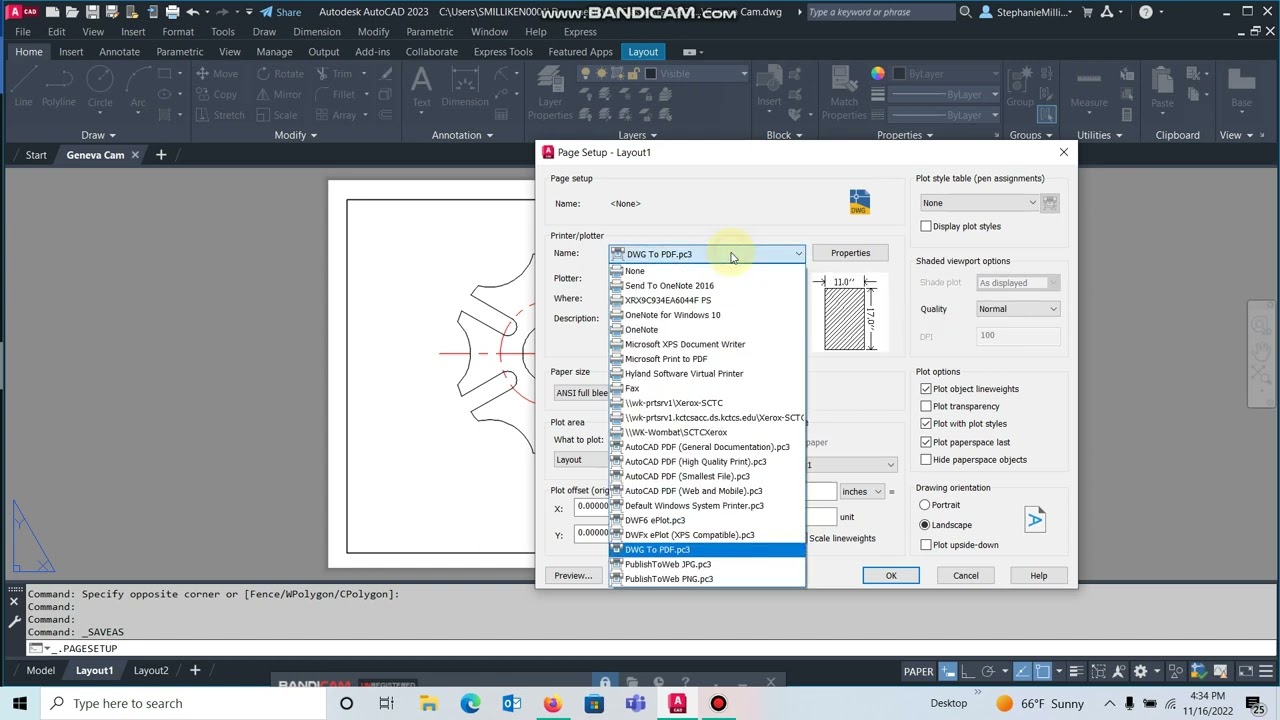Select Portrait drawing orientation
This screenshot has height=720, width=1280.
point(925,505)
